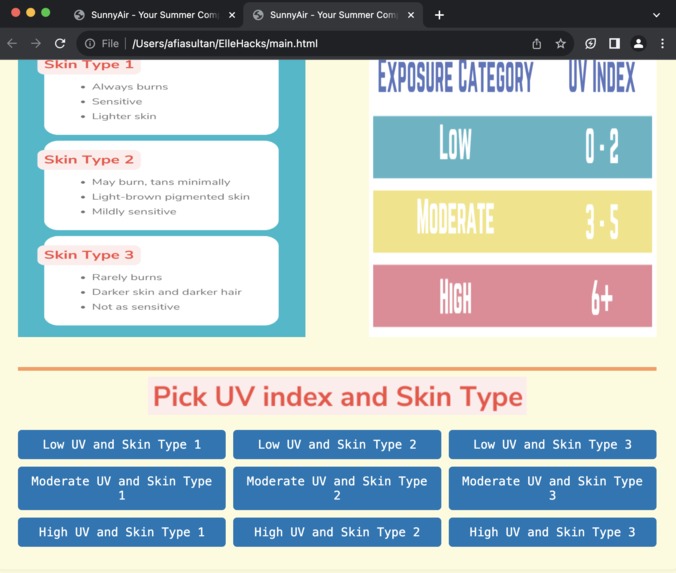Go back with the browser back arrow
The width and height of the screenshot is (676, 573).
tap(12, 43)
